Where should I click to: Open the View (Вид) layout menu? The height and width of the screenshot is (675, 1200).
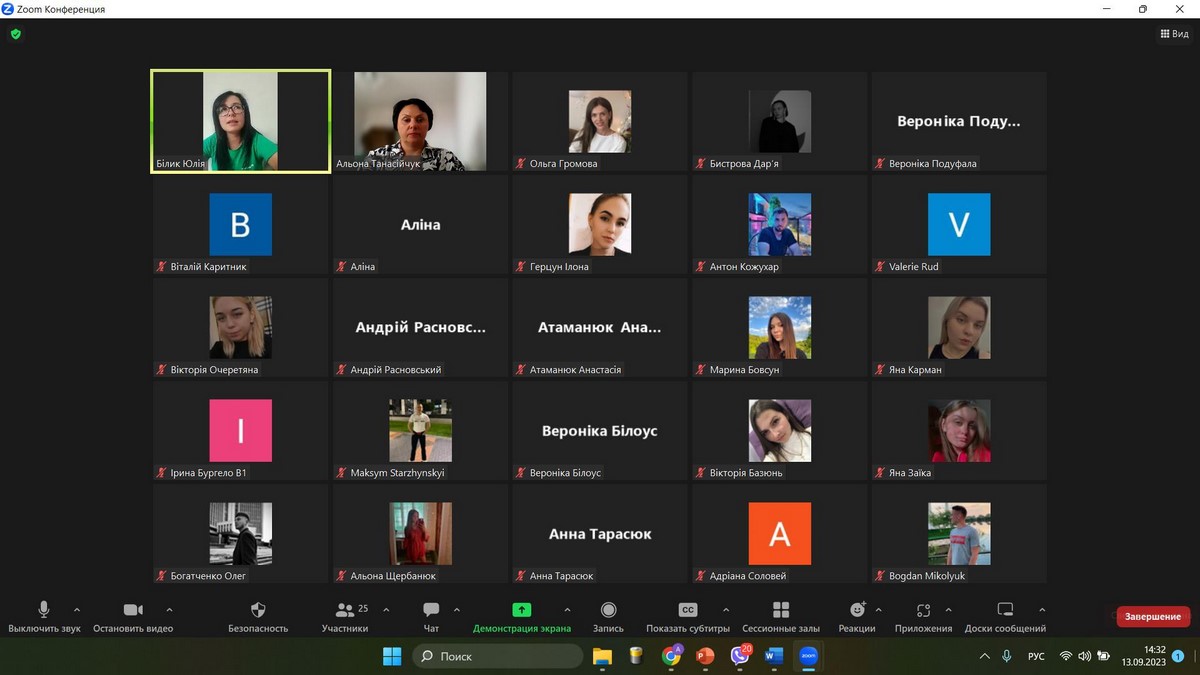(x=1174, y=34)
